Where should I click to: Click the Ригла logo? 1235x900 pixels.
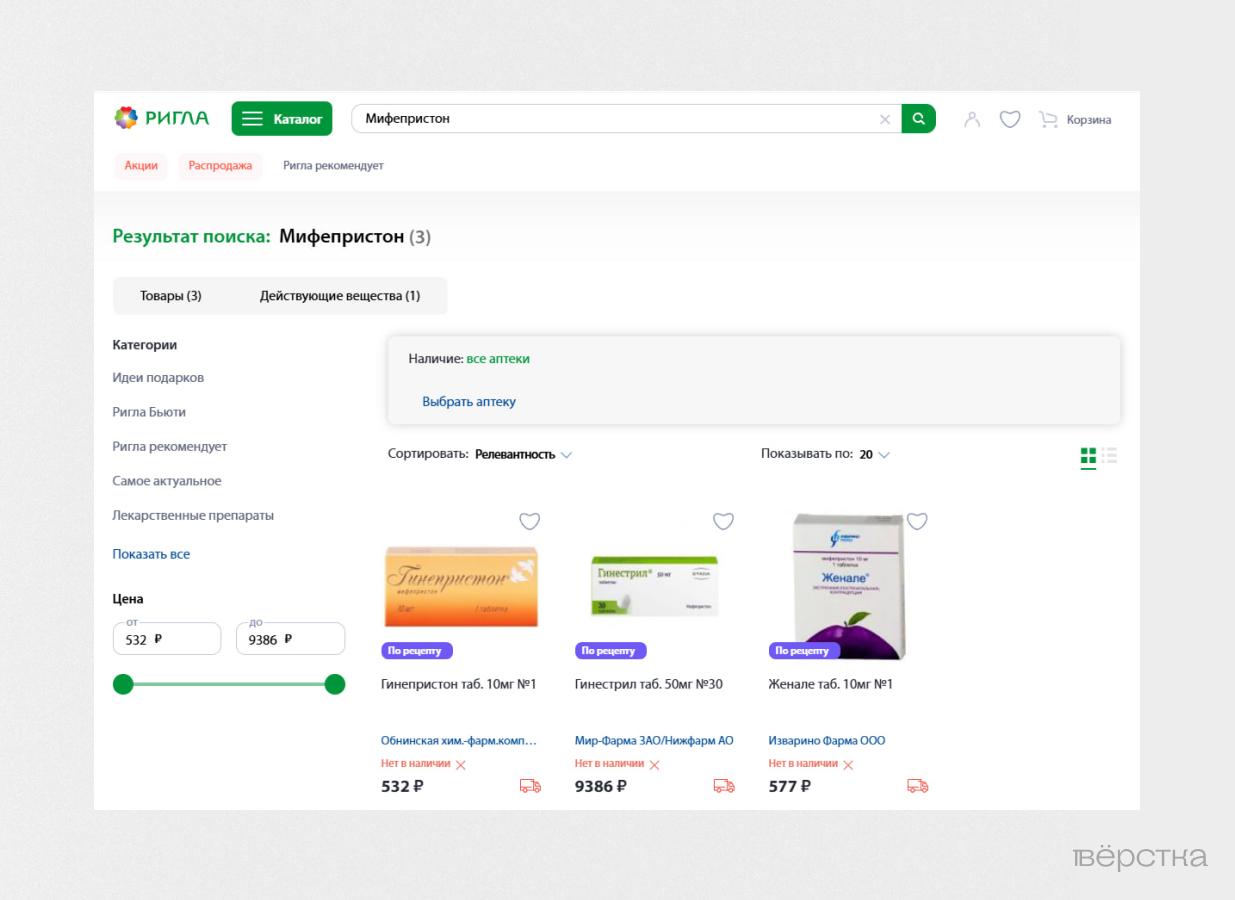(161, 118)
